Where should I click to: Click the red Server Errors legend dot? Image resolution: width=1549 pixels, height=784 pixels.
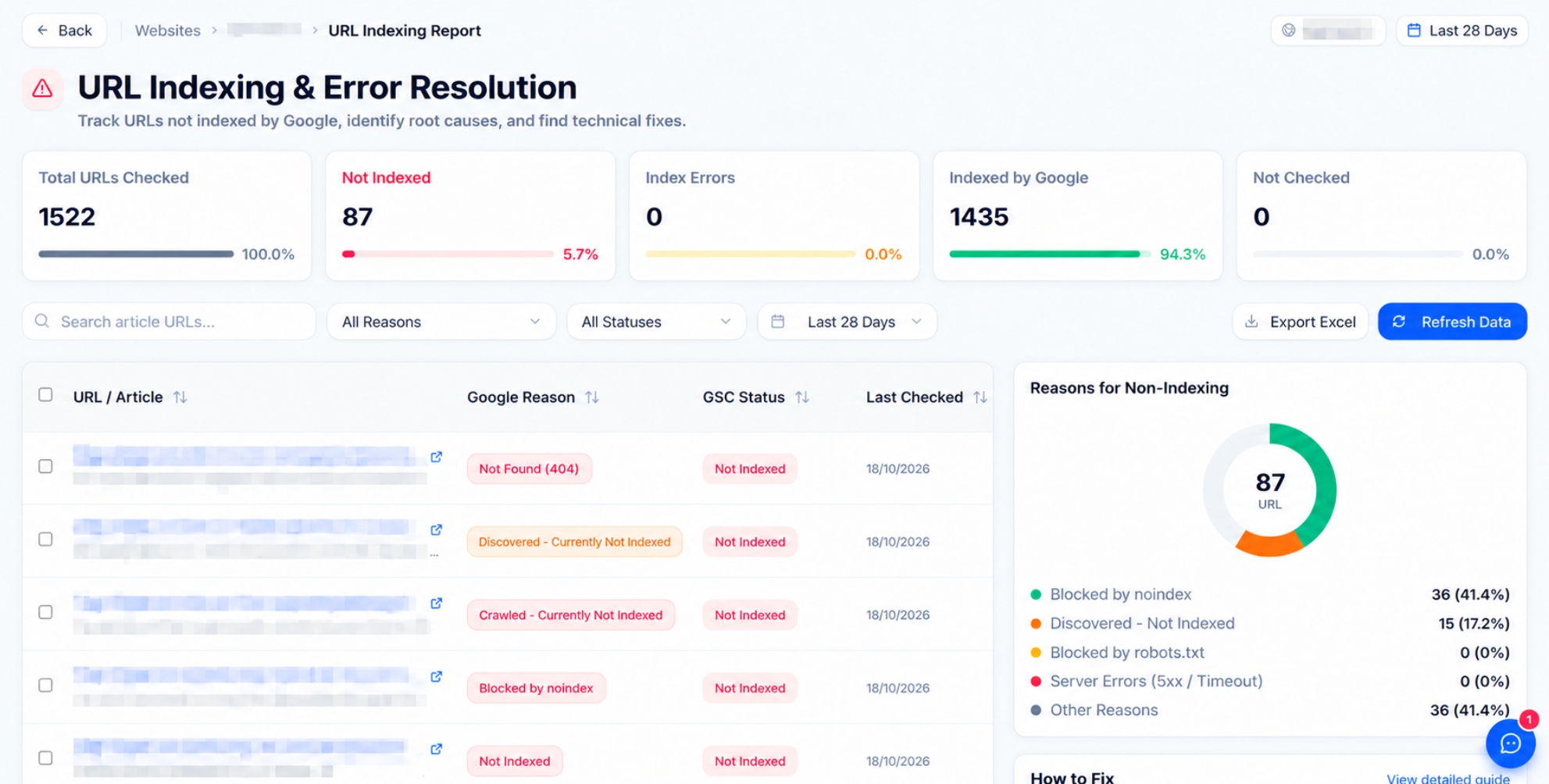(x=1036, y=681)
